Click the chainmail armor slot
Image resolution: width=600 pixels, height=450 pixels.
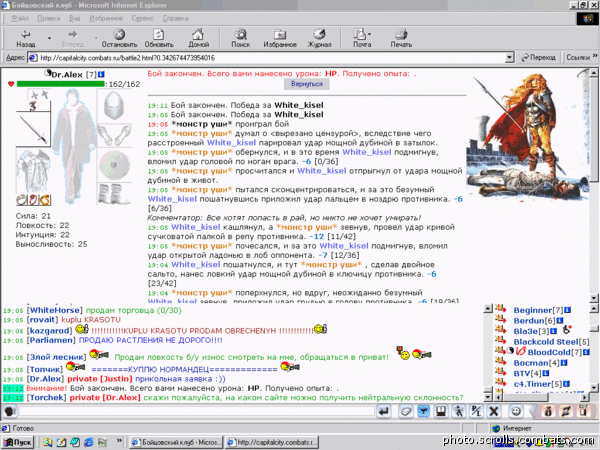(33, 171)
